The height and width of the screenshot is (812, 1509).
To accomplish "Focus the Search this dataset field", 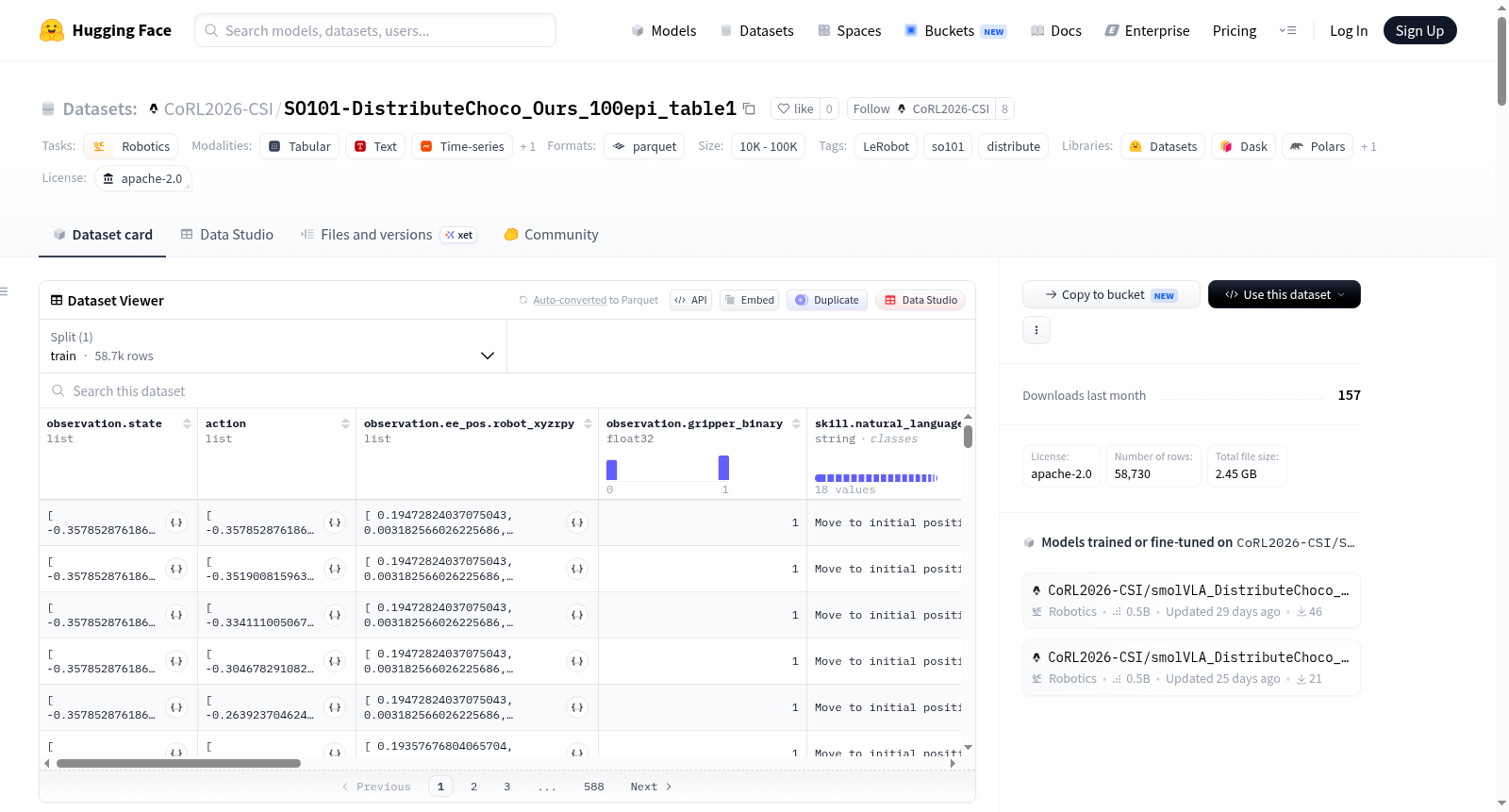I will [507, 390].
